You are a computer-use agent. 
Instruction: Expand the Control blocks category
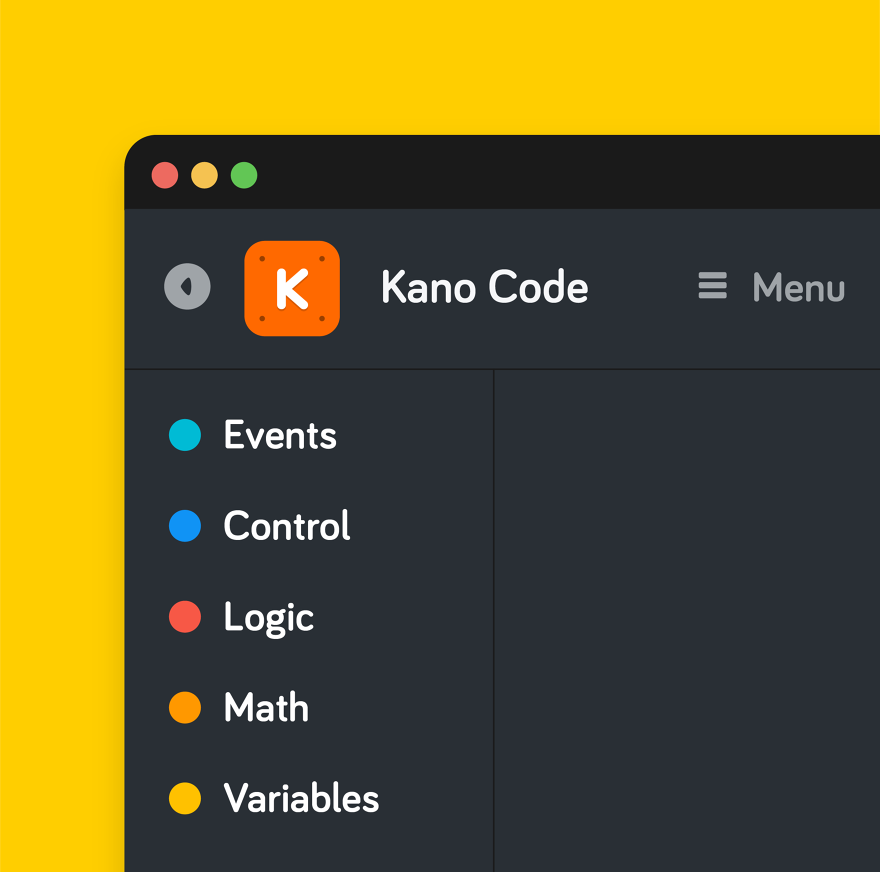click(x=287, y=526)
